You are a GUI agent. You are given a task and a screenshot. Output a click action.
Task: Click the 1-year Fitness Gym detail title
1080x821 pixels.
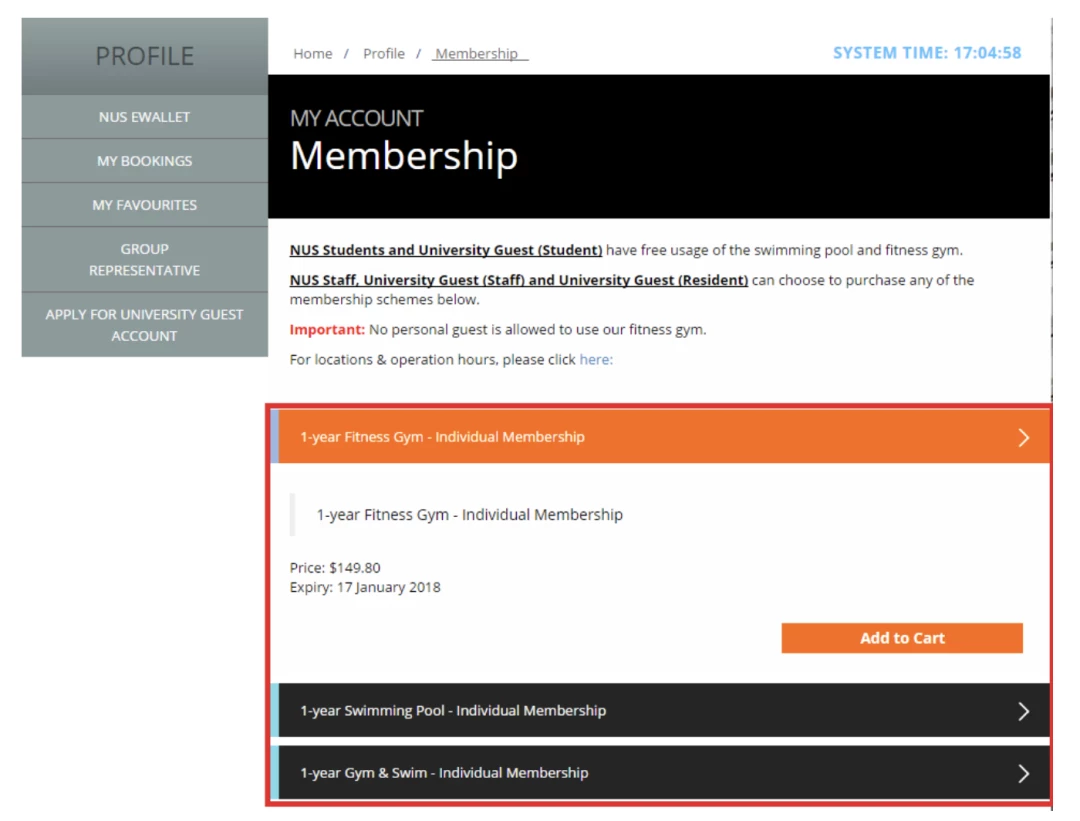click(469, 515)
